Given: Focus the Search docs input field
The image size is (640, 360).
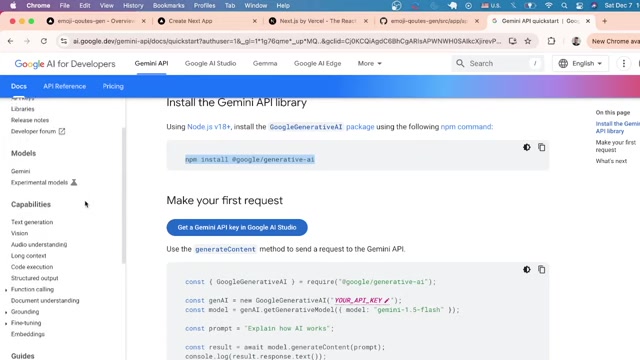Looking at the screenshot, I should point(498,63).
